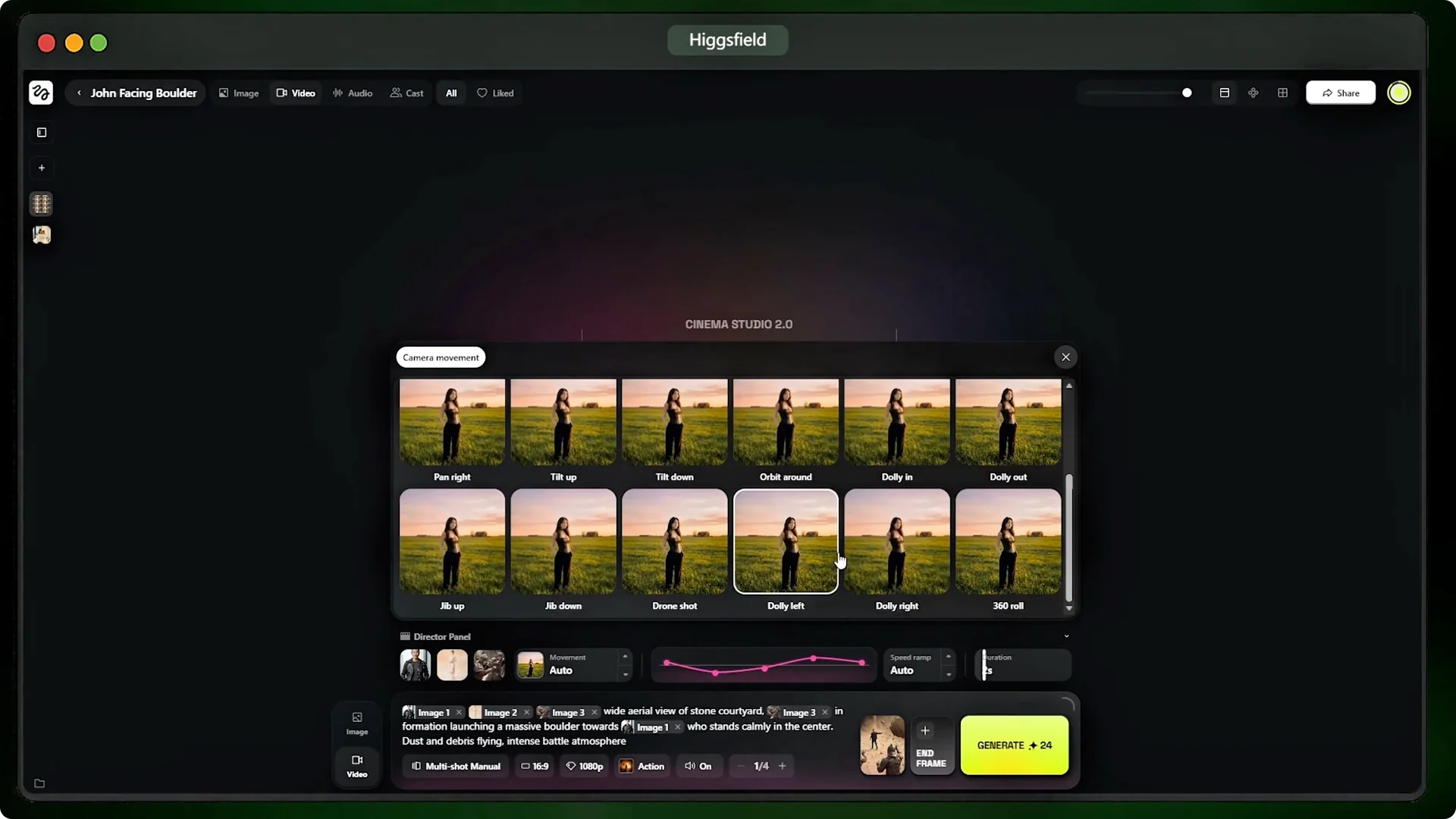Open the grid view icon near Share
Image resolution: width=1456 pixels, height=819 pixels.
click(1283, 93)
